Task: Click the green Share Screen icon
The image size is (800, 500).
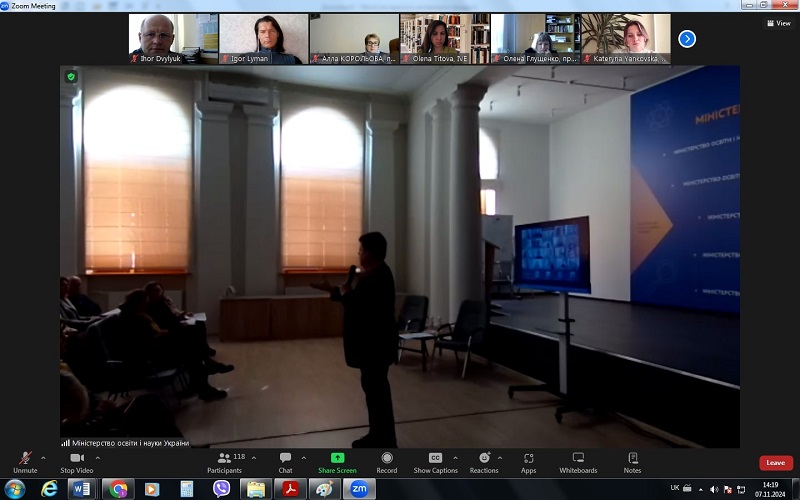Action: (337, 458)
